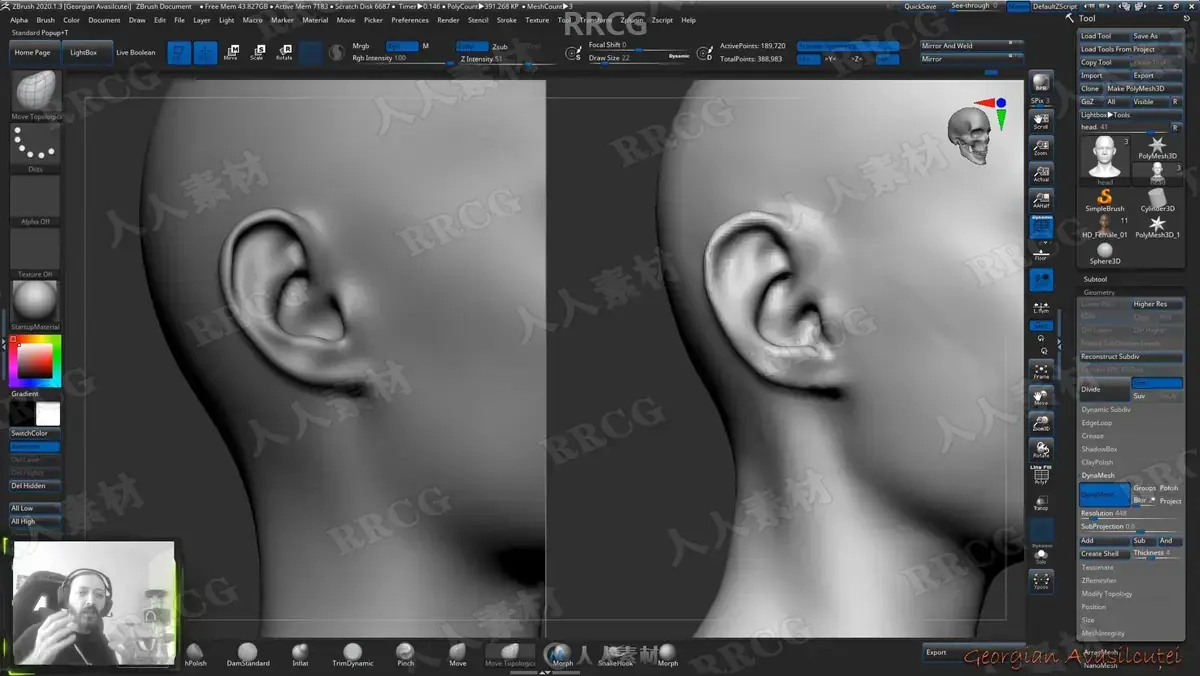Click the Actual size button
Viewport: 1200px width, 676px height.
[1041, 172]
